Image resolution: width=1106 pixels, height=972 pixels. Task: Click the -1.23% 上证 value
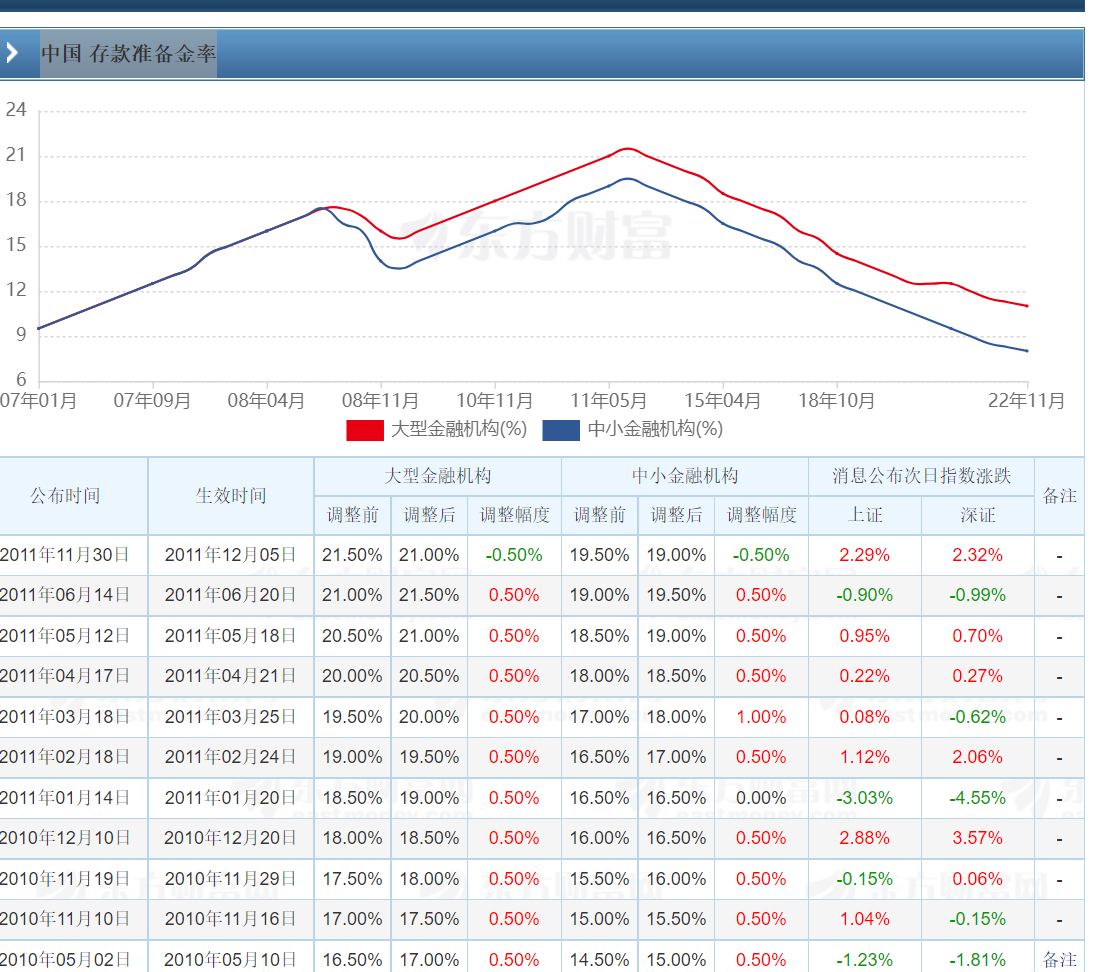point(865,960)
